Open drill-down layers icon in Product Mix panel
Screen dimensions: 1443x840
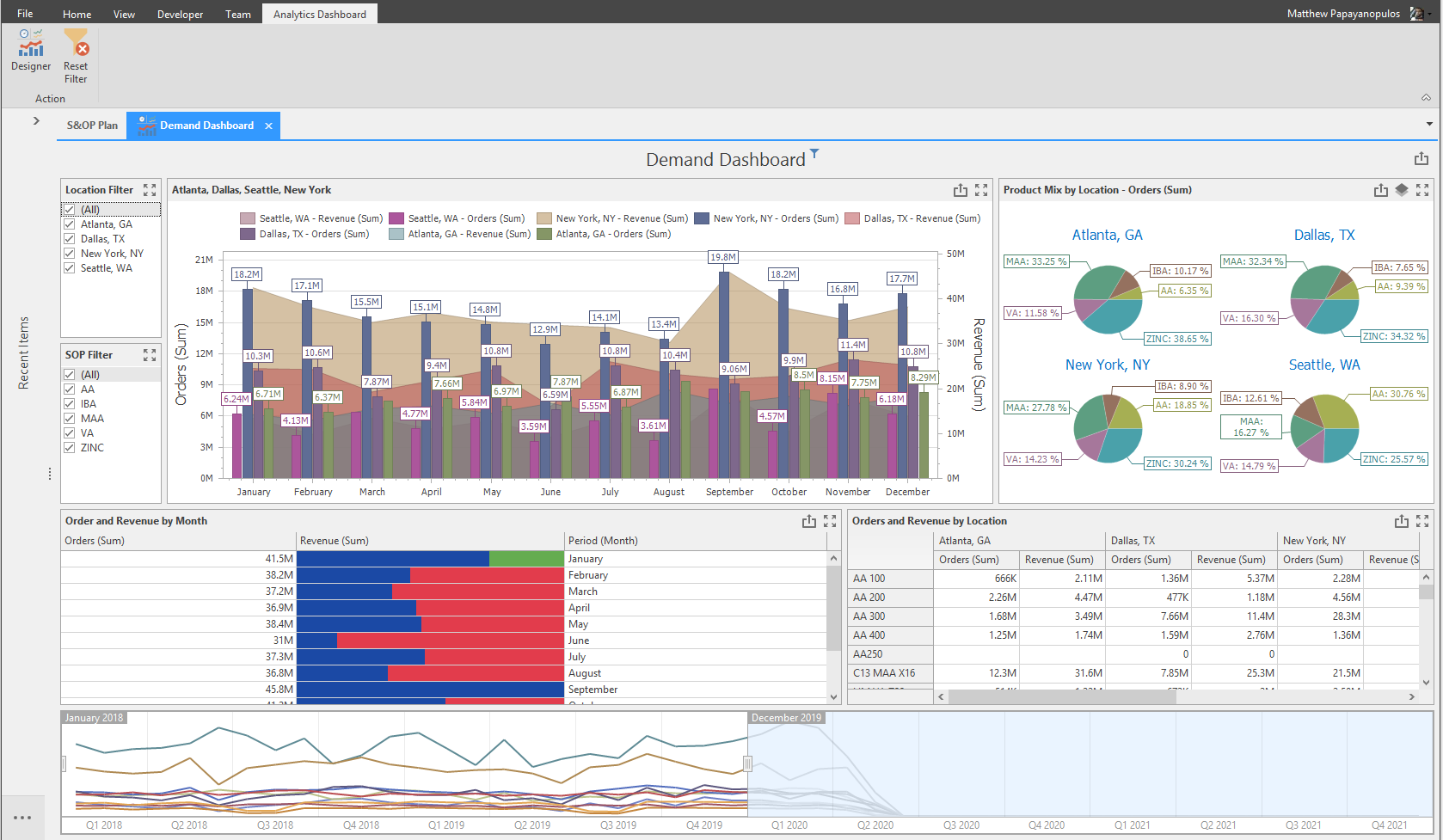point(1402,190)
